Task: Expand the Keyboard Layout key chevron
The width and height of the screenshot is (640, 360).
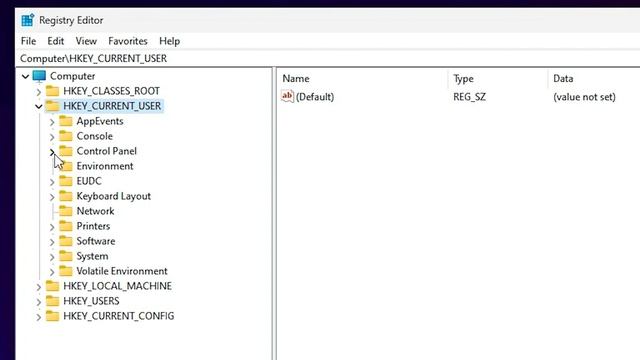Action: pos(52,197)
